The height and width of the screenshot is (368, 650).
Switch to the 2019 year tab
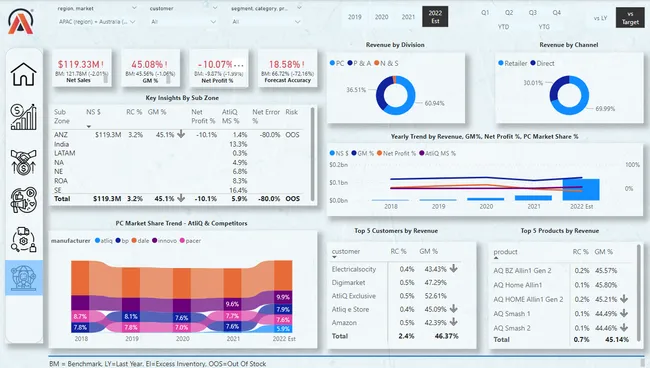click(x=354, y=17)
